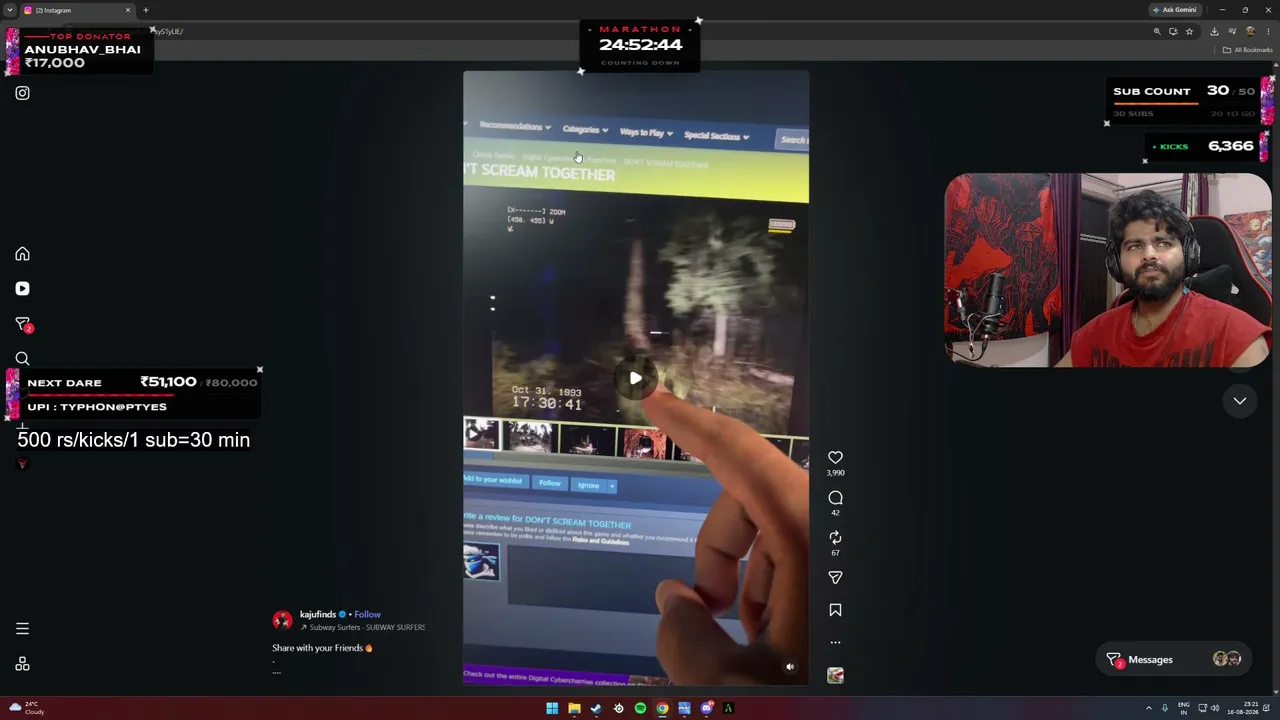1280x720 pixels.
Task: Switch to Chrome in taskbar
Action: [x=662, y=709]
